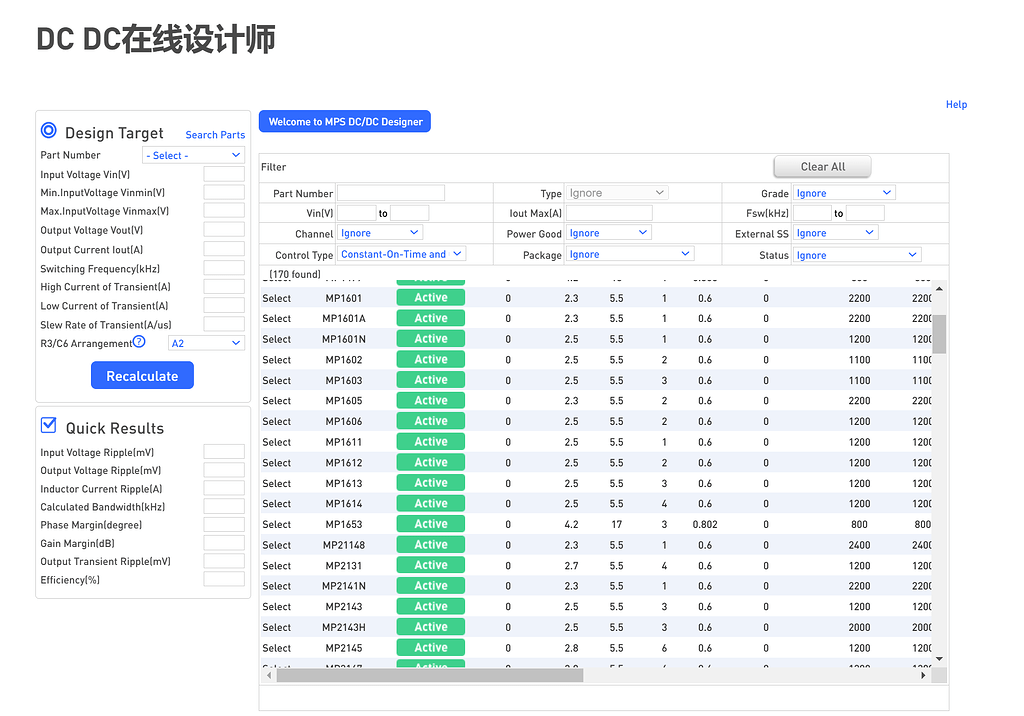The width and height of the screenshot is (1024, 716).
Task: Open the R3/C6 Arrangement help tooltip icon
Action: [139, 343]
